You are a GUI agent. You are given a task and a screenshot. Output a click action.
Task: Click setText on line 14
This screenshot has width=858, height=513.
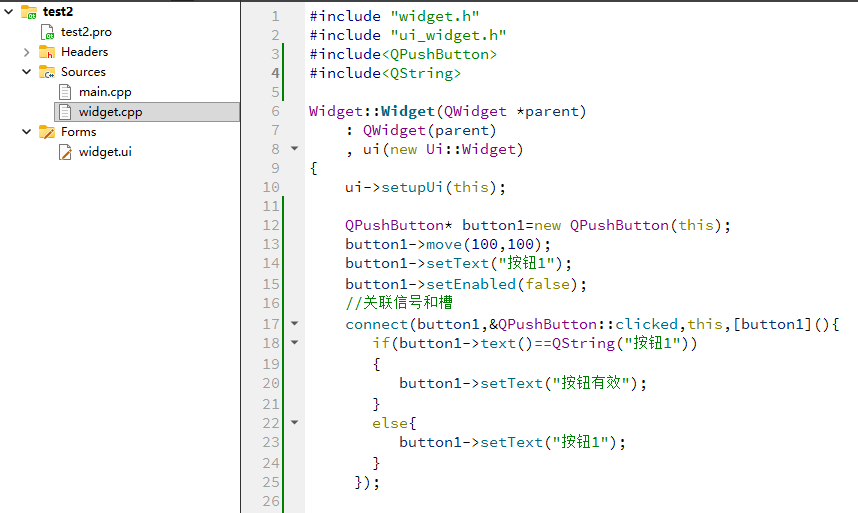click(x=457, y=264)
